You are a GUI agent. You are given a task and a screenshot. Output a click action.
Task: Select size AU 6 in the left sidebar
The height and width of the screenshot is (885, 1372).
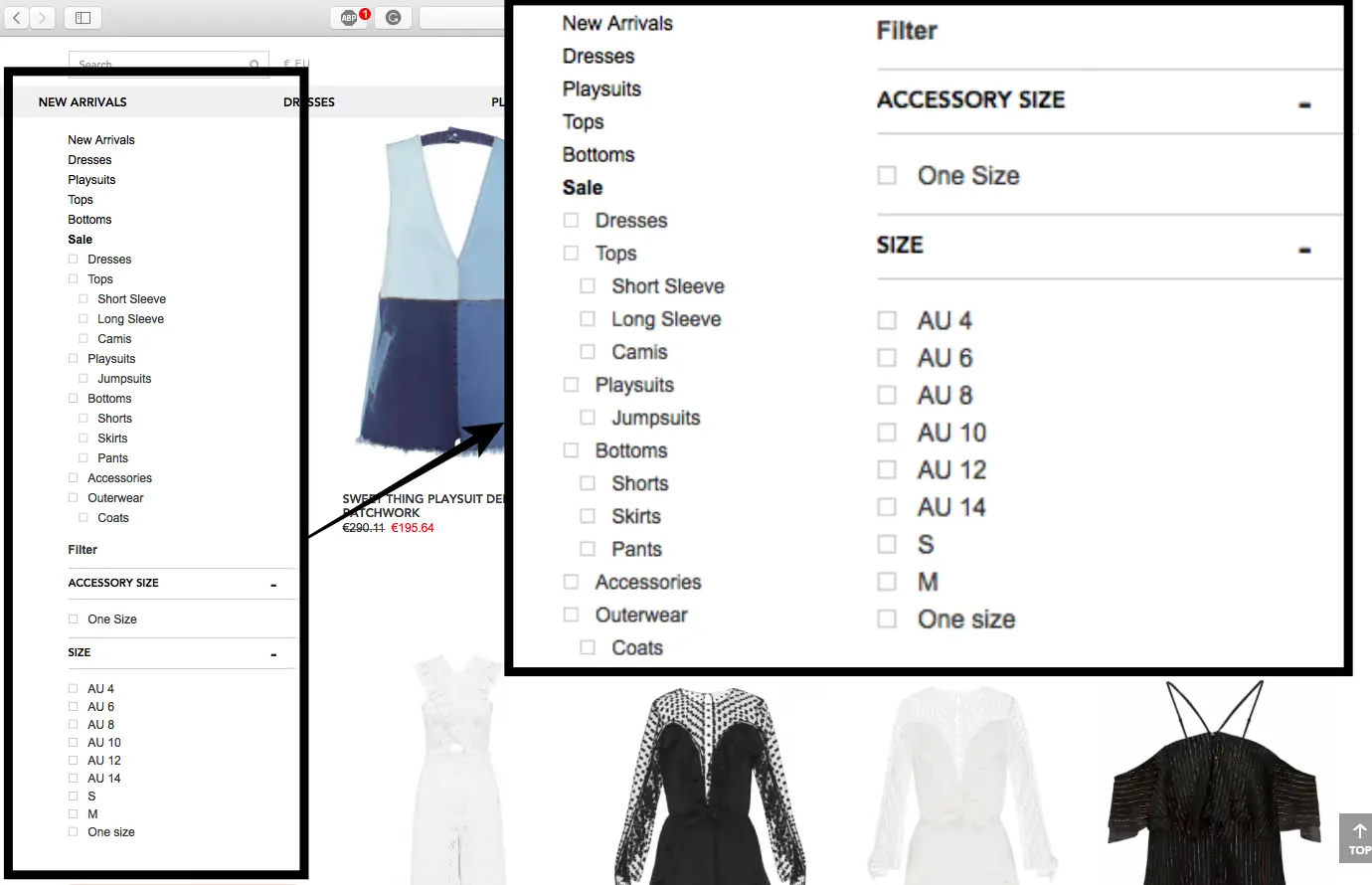point(73,707)
